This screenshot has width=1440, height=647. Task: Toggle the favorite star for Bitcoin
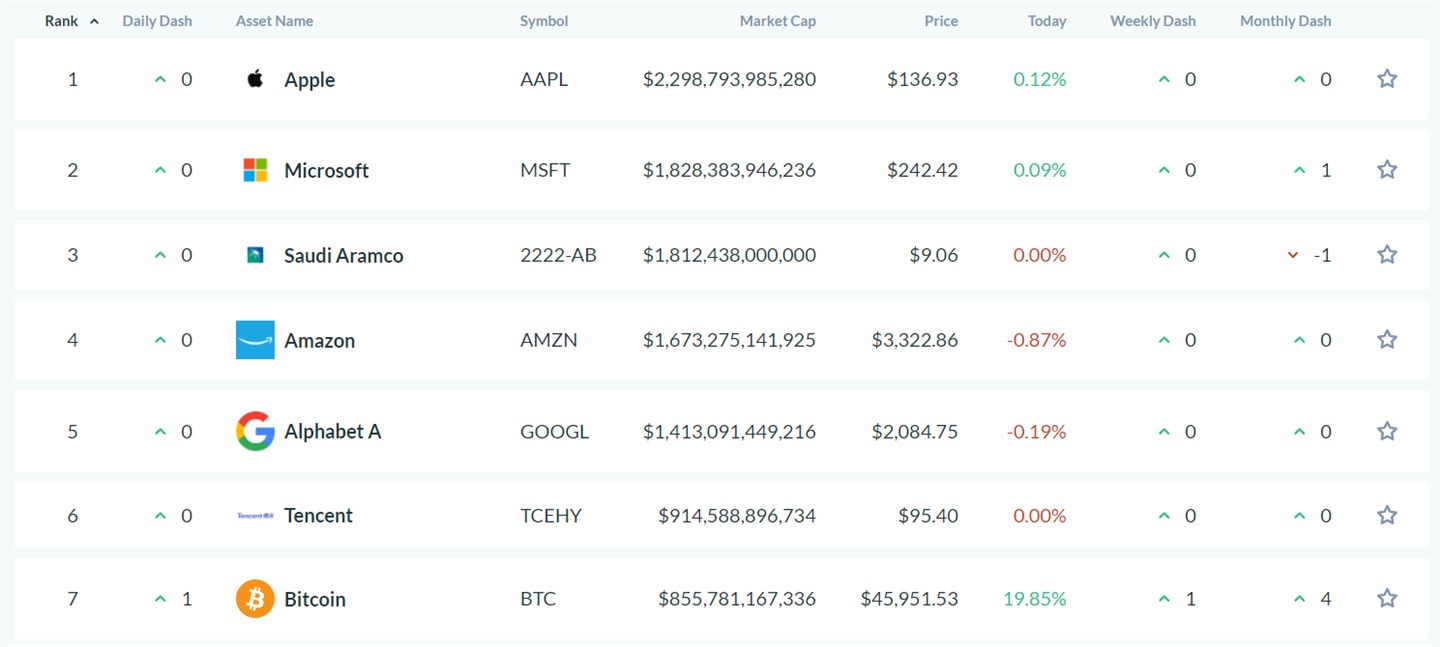pos(1387,598)
